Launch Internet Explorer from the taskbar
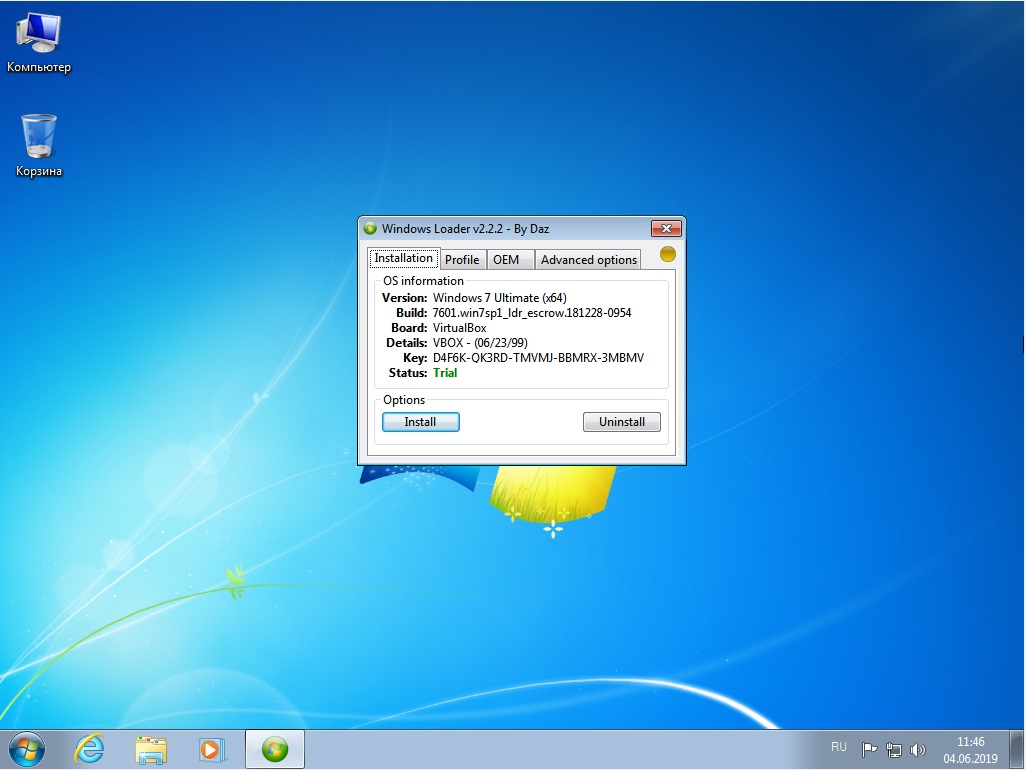The height and width of the screenshot is (770, 1026). [x=89, y=749]
